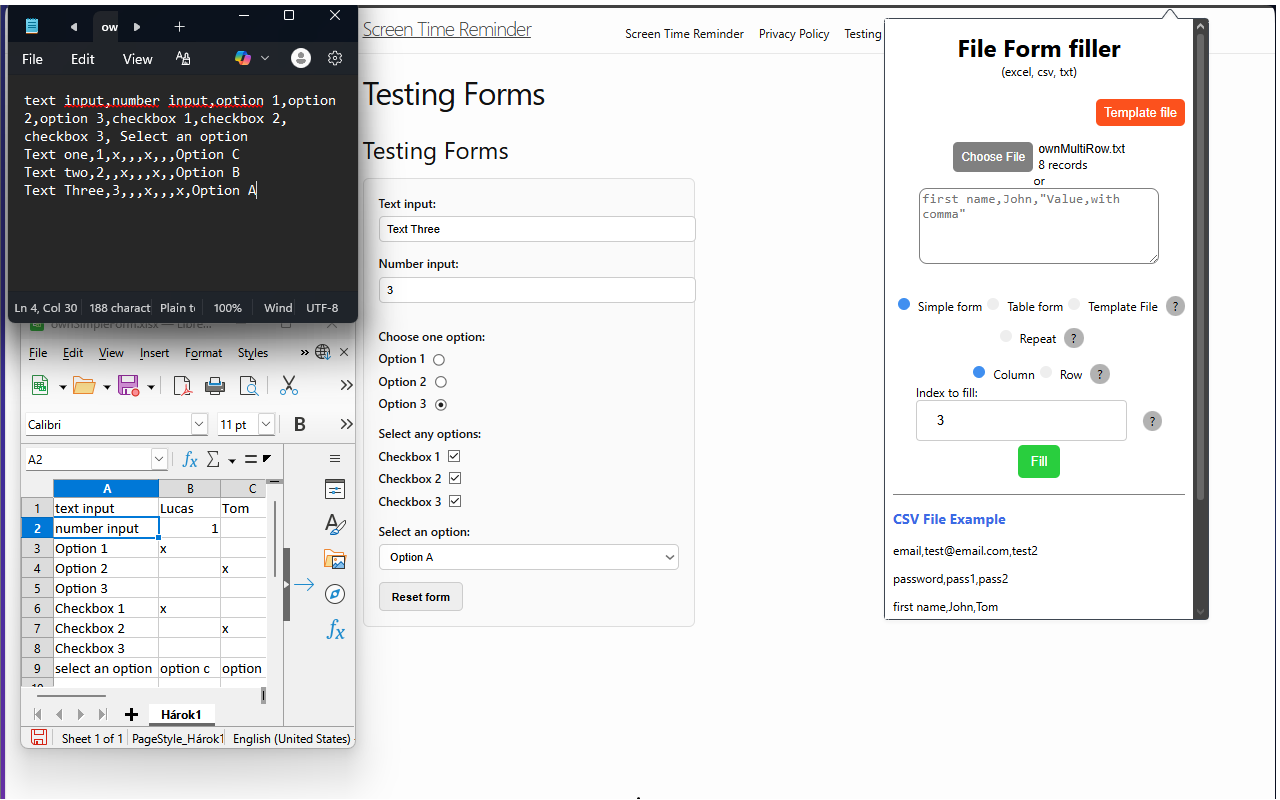This screenshot has height=800, width=1280.
Task: Show the next Notepad tabs with right arrow
Action: coord(137,27)
